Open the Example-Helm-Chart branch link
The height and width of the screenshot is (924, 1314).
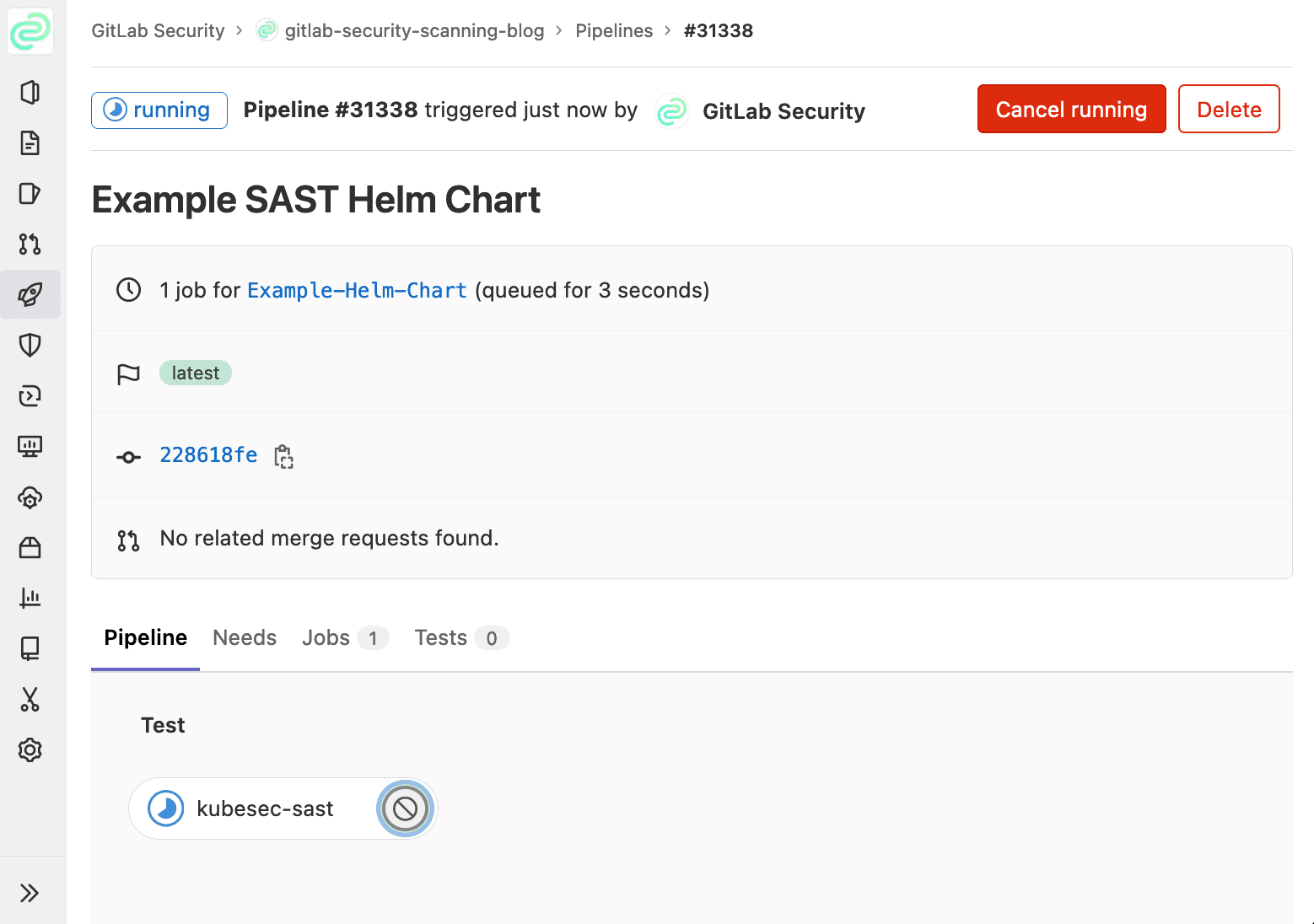[x=357, y=291]
